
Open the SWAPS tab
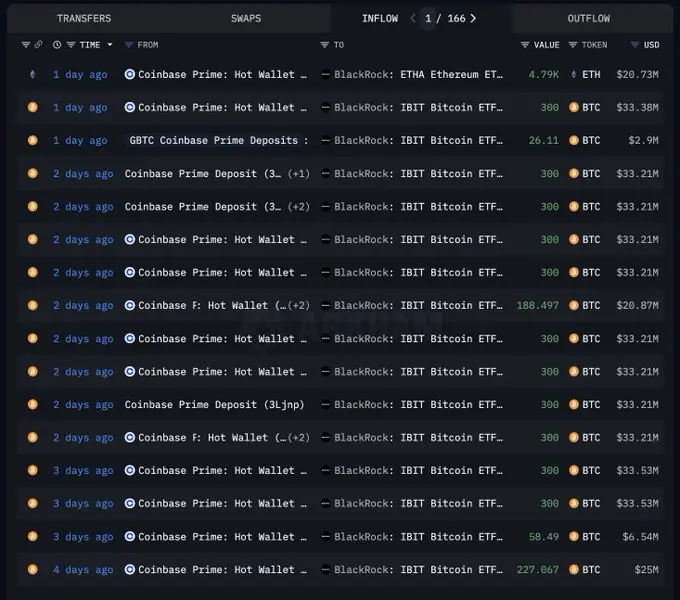pos(246,18)
